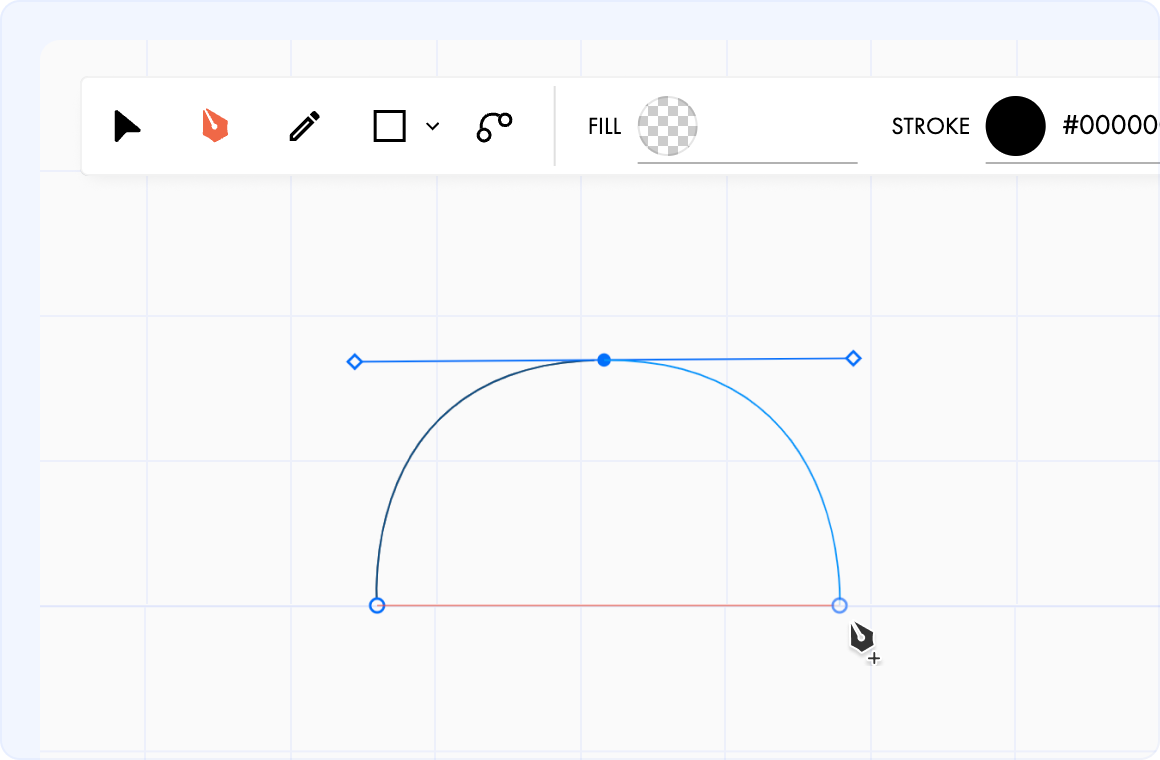
Task: Choose the Rectangle shape tool
Action: pyautogui.click(x=391, y=126)
